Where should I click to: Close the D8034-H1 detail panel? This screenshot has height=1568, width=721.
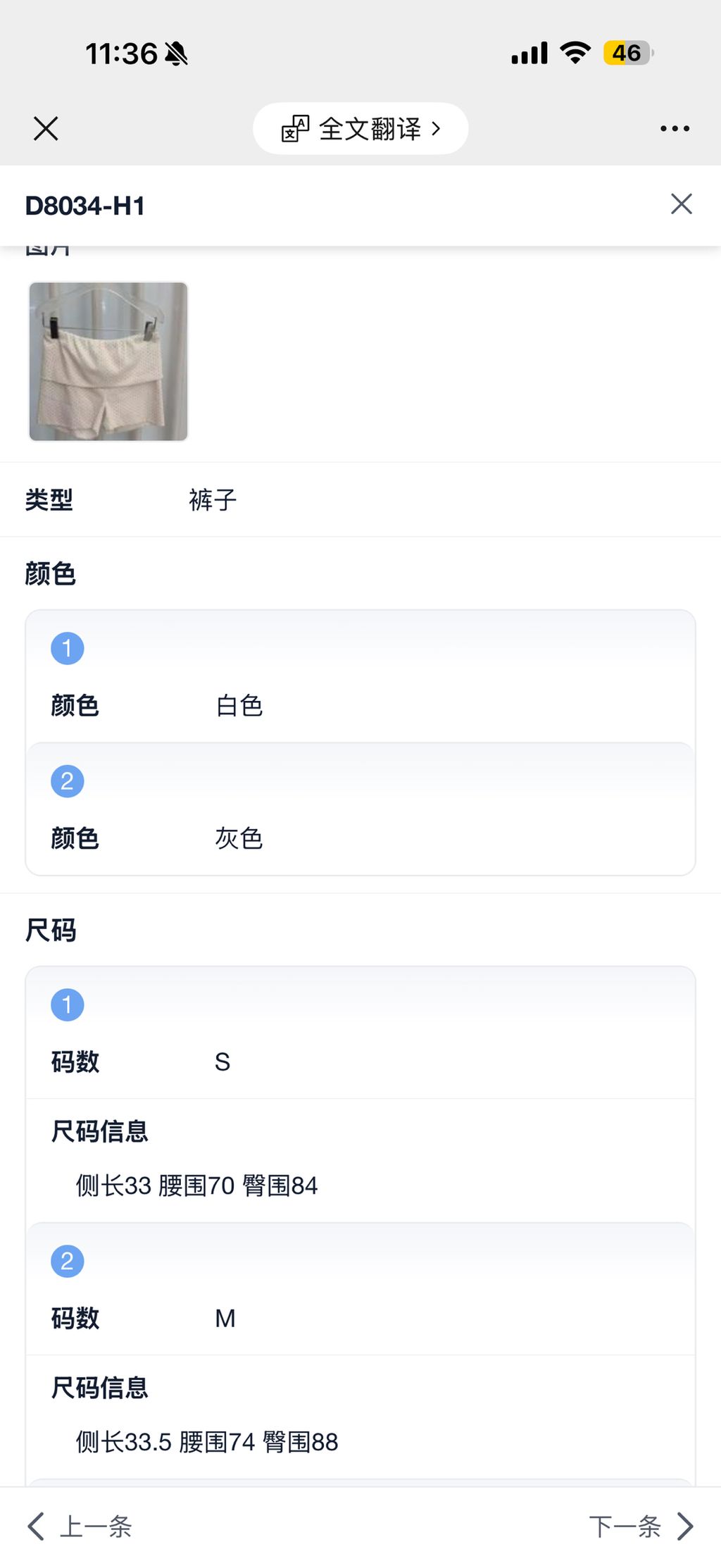click(x=681, y=204)
